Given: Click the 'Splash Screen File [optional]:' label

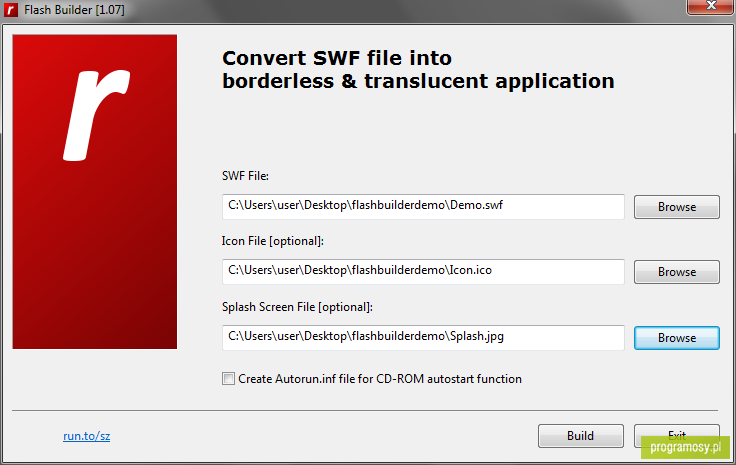Looking at the screenshot, I should 297,307.
